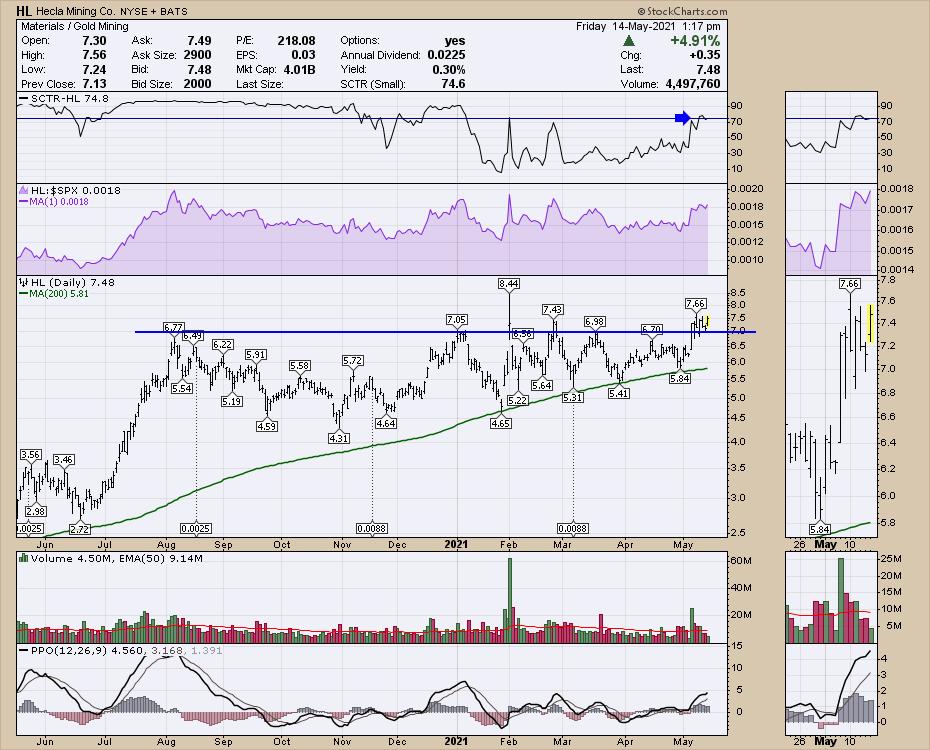This screenshot has height=750, width=930.
Task: Click the HL ticker symbol in the header
Action: (24, 10)
